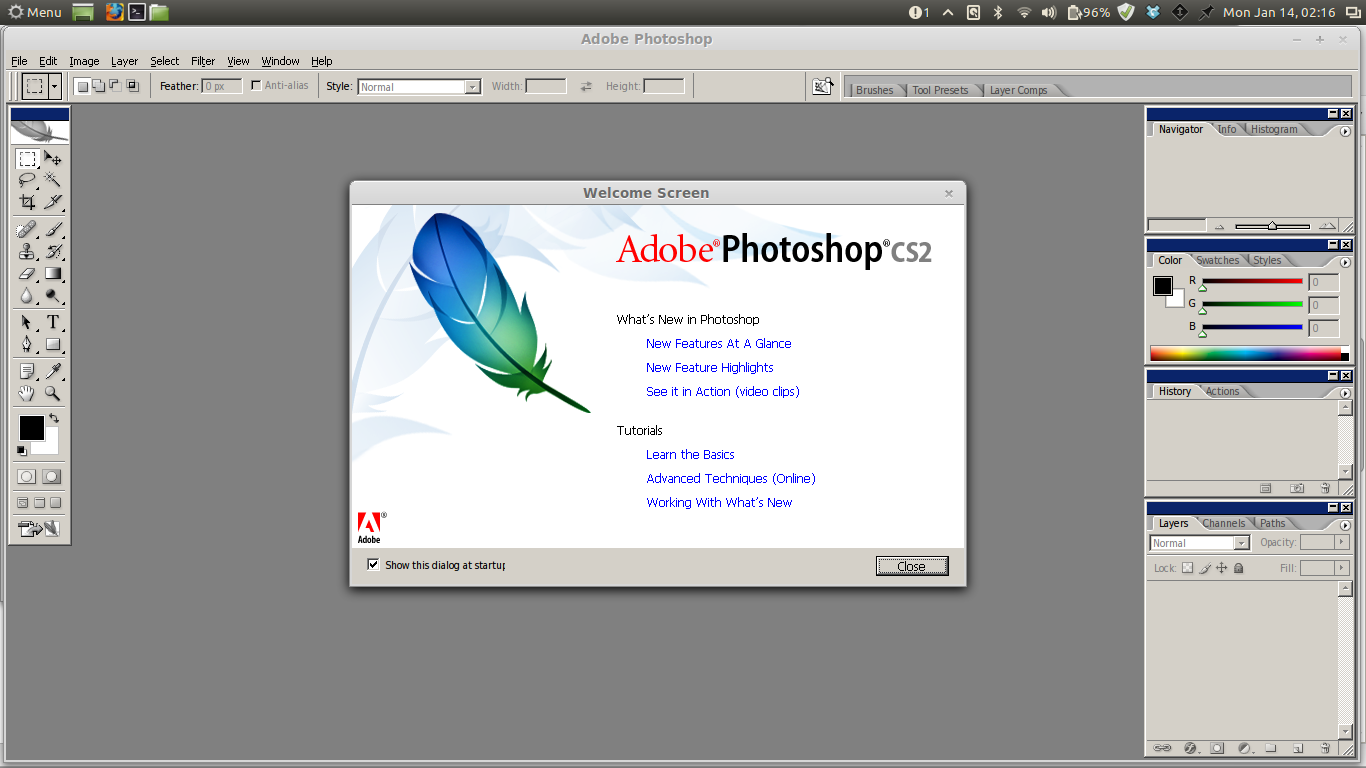The width and height of the screenshot is (1366, 768).
Task: Open Advanced Techniques (Online) link
Action: coord(730,478)
